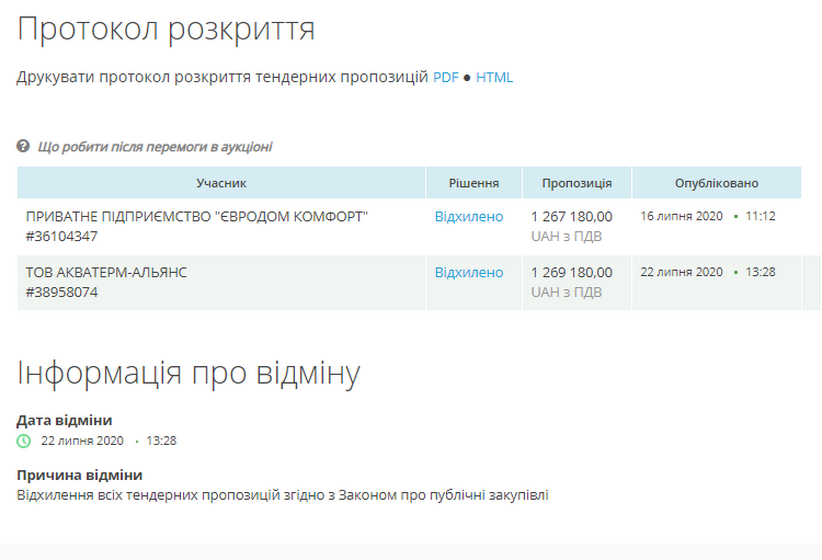
Task: Open the HTML version of the protocol
Action: 494,77
